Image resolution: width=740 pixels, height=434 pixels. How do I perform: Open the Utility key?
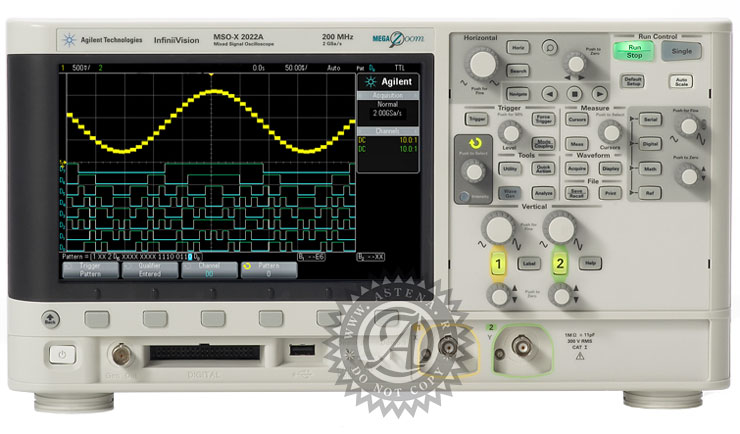click(x=510, y=168)
